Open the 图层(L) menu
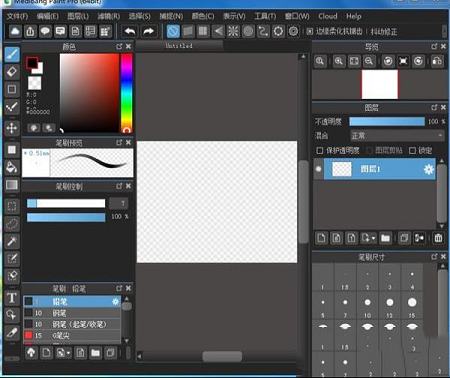 coord(78,16)
